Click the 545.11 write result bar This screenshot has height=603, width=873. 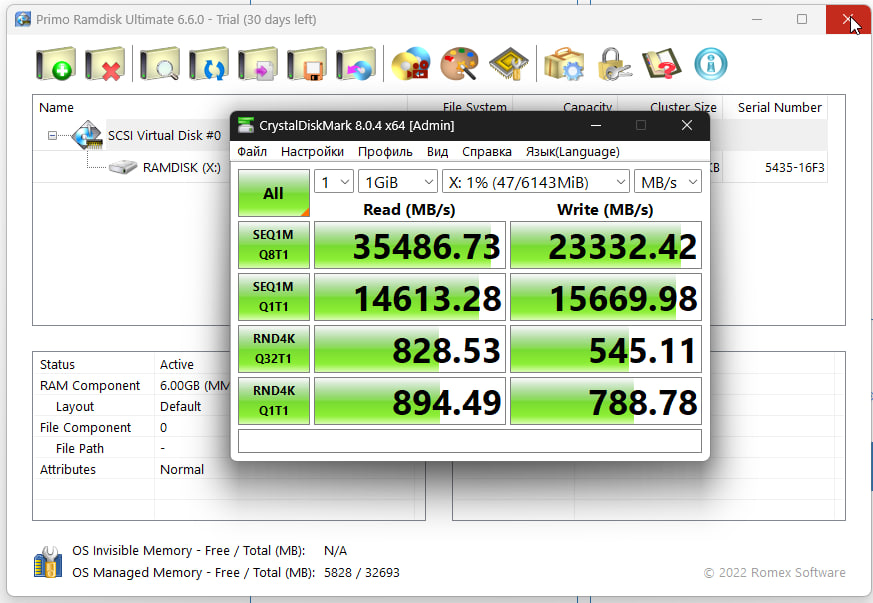click(606, 349)
